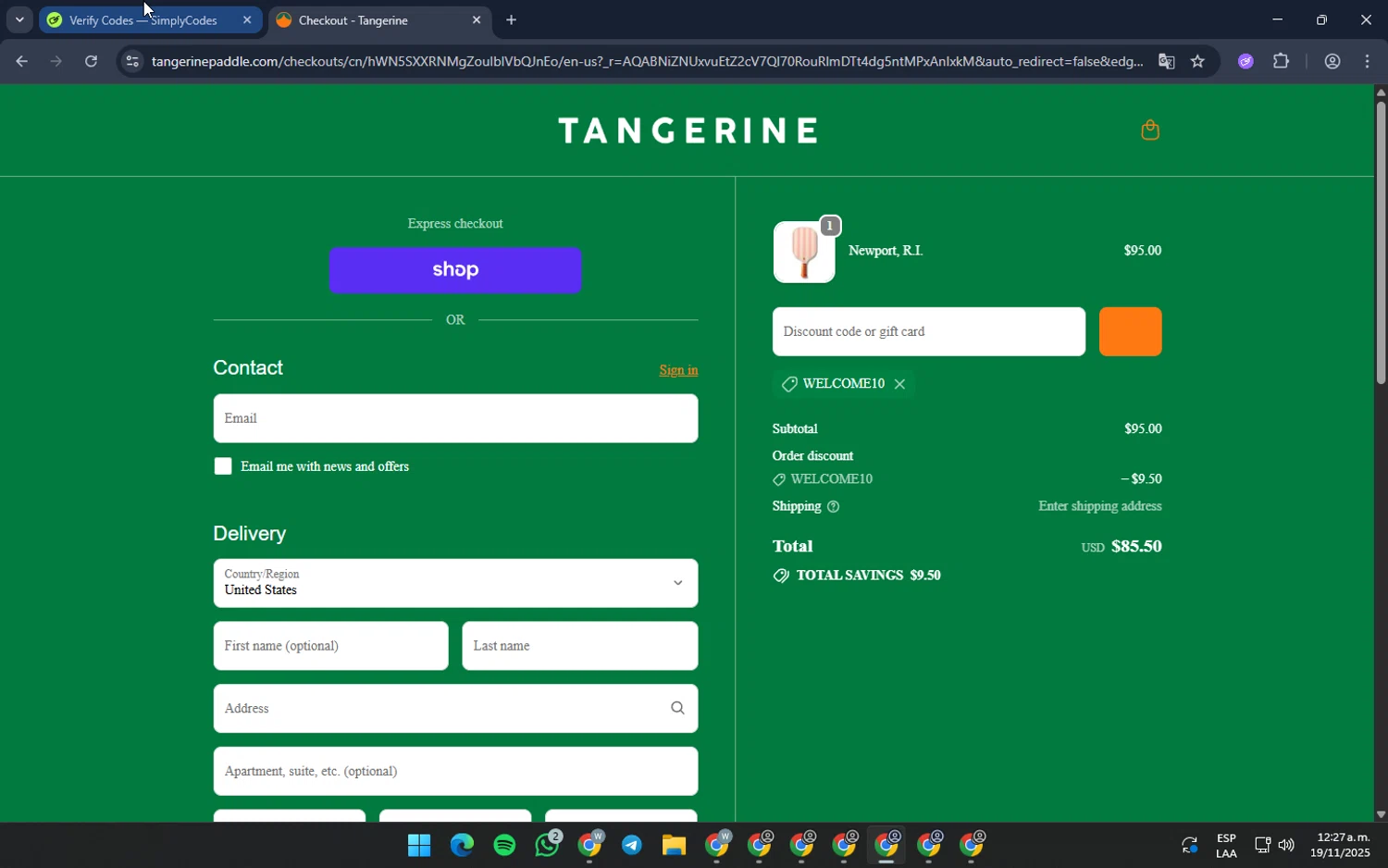Click the Newport, R.I. product name
This screenshot has width=1388, height=868.
point(886,251)
